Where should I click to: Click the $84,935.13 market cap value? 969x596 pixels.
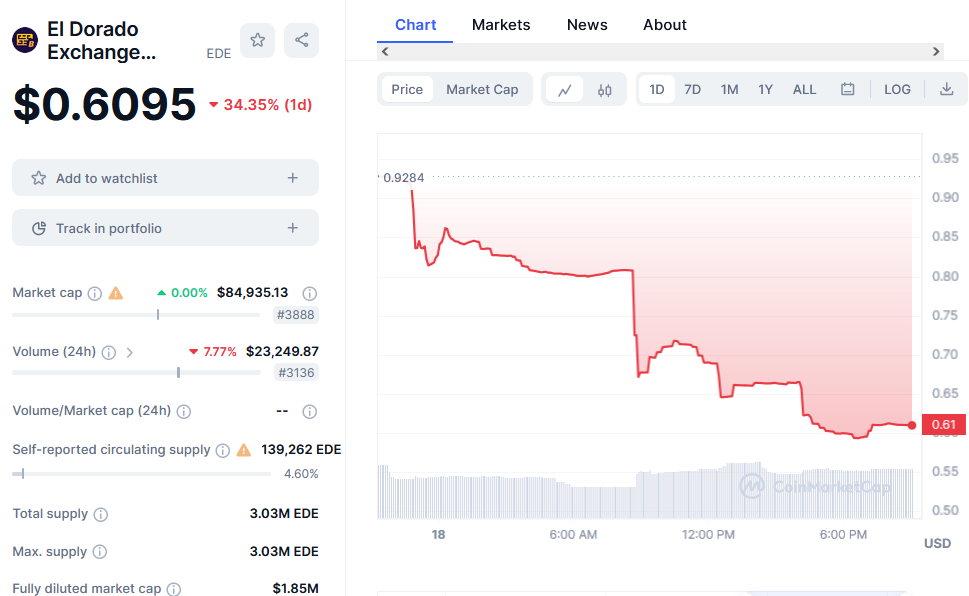click(x=252, y=293)
